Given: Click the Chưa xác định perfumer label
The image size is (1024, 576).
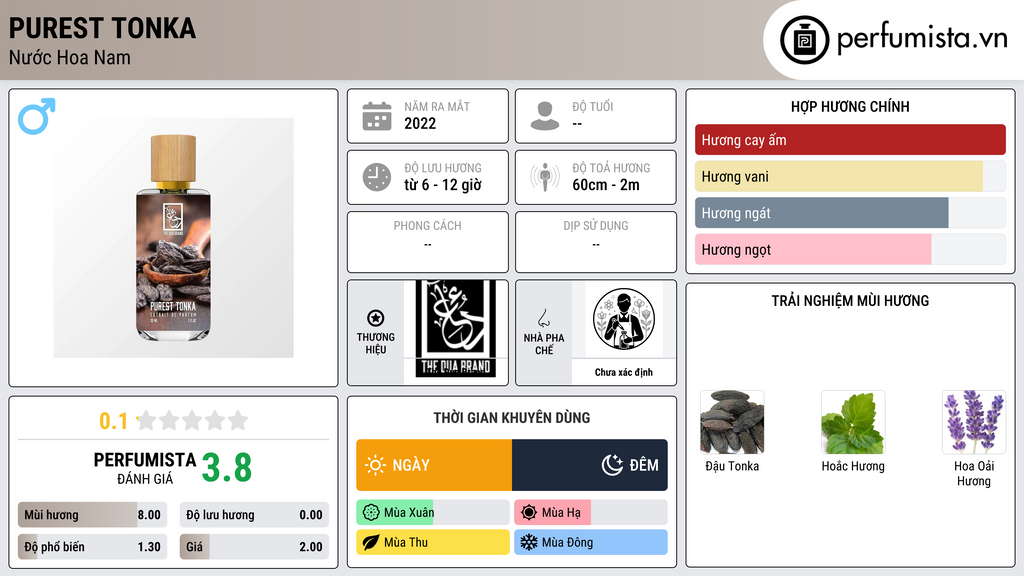Looking at the screenshot, I should pos(624,372).
